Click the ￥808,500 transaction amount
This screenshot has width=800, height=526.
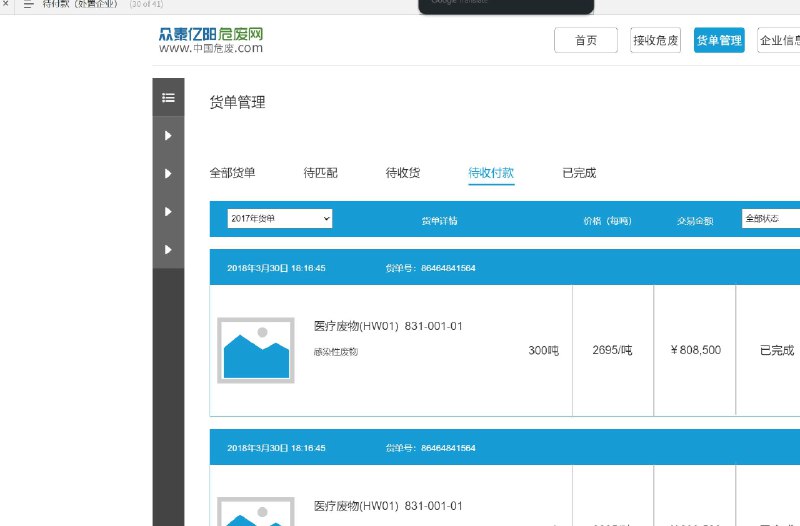pyautogui.click(x=695, y=350)
